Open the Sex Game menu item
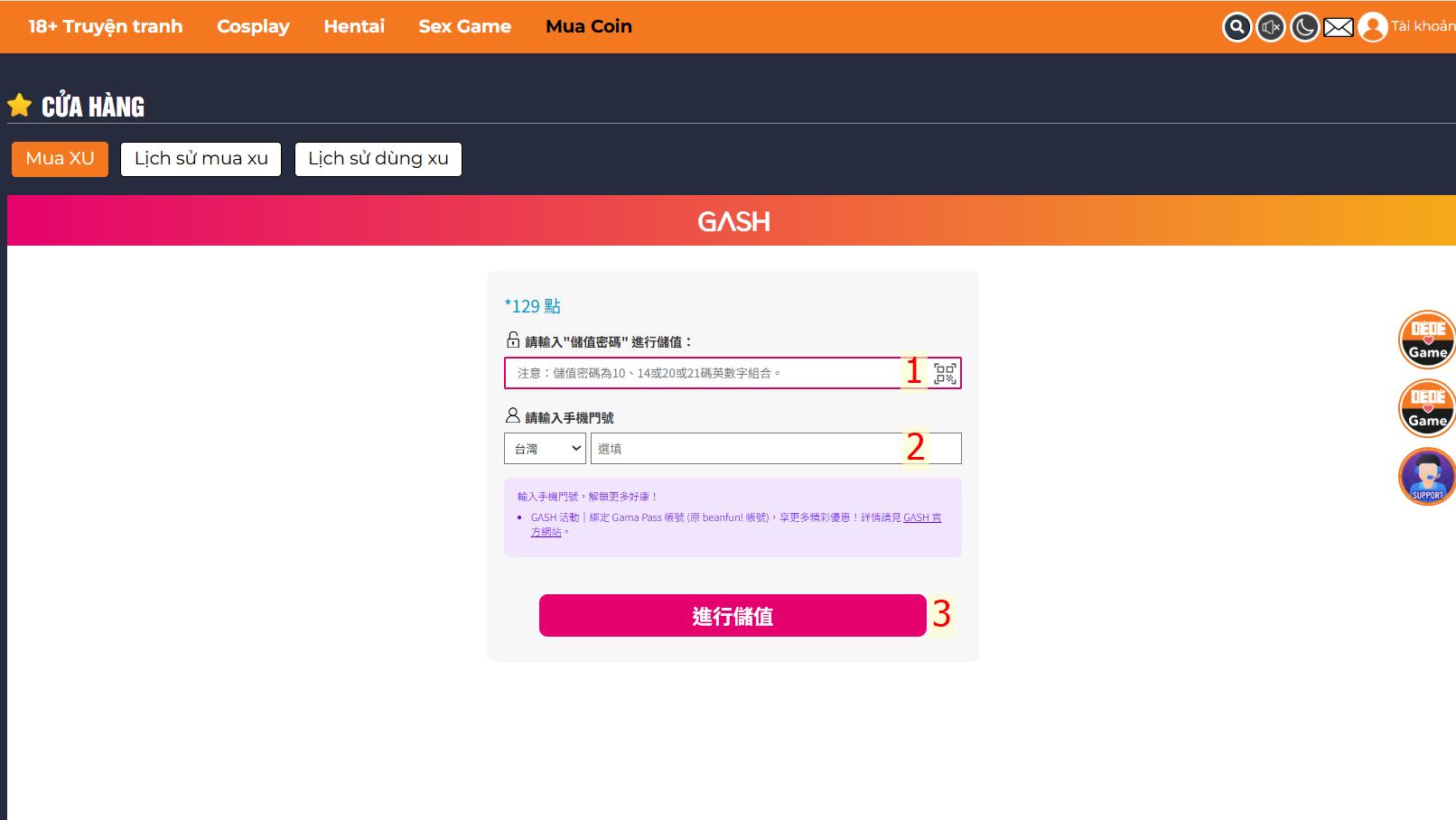Image resolution: width=1456 pixels, height=820 pixels. [x=464, y=27]
